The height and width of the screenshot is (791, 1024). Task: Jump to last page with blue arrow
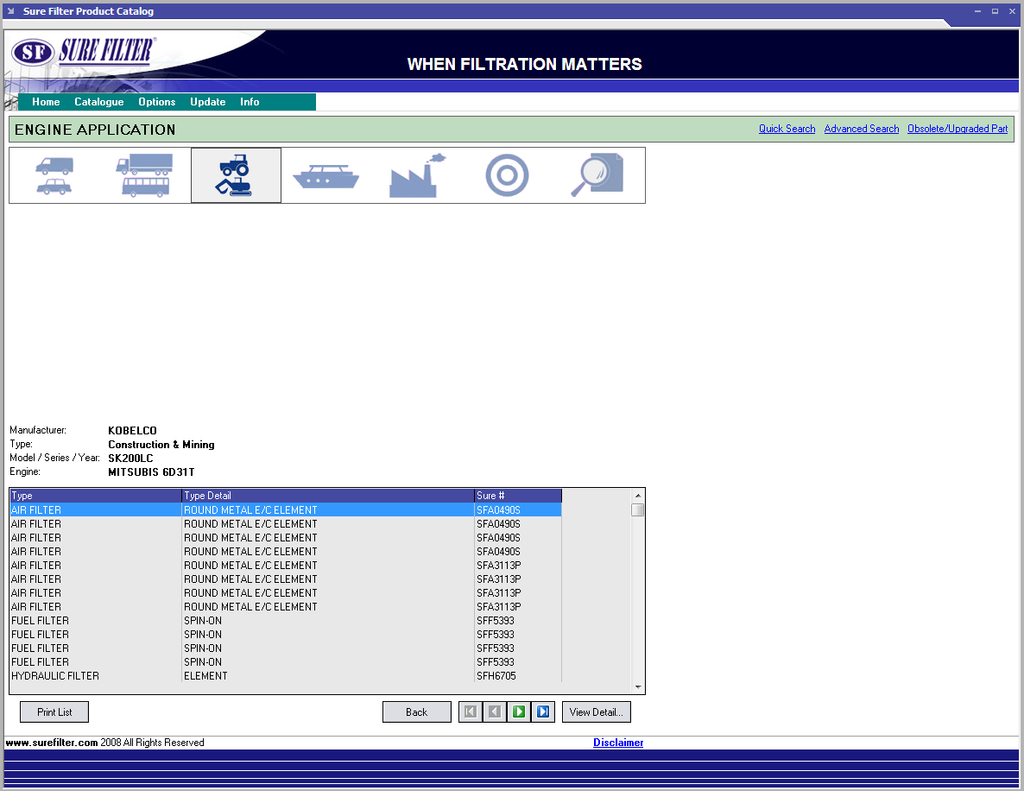point(543,712)
